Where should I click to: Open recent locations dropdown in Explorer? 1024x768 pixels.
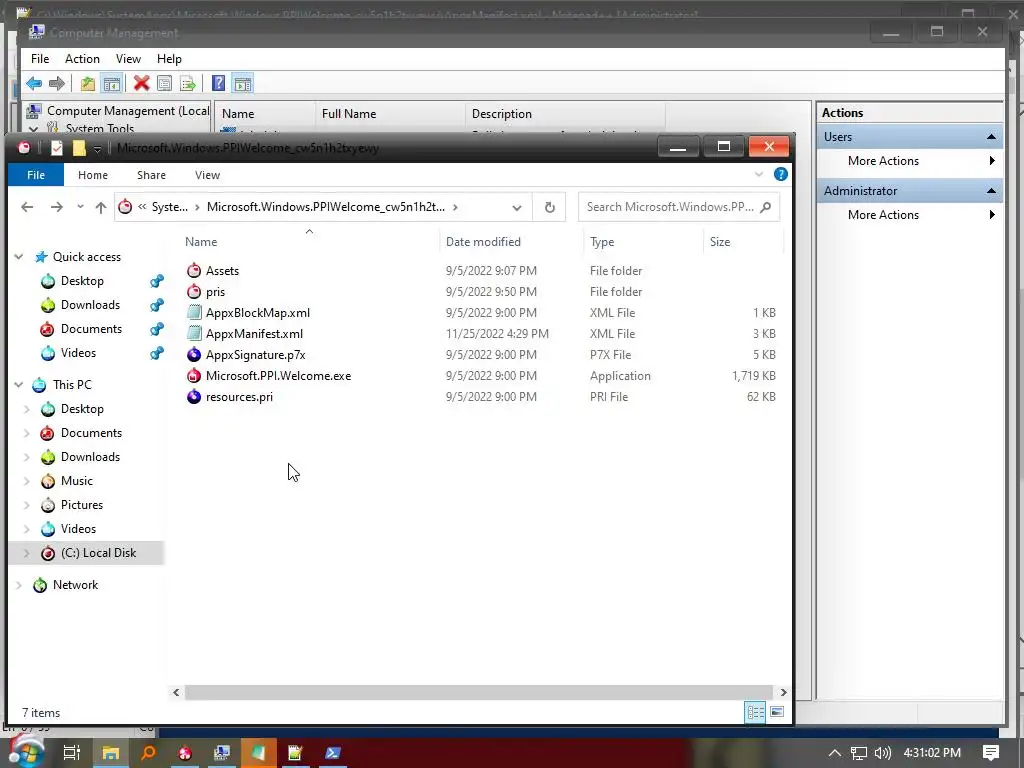click(80, 207)
